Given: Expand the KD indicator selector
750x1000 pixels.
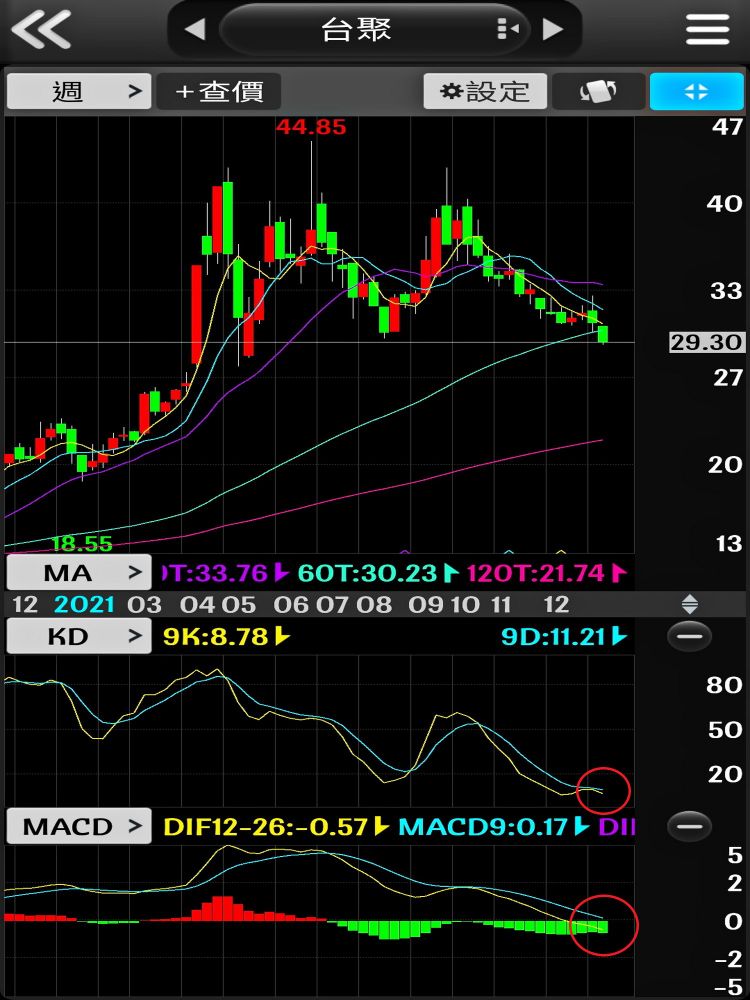Looking at the screenshot, I should (x=79, y=636).
